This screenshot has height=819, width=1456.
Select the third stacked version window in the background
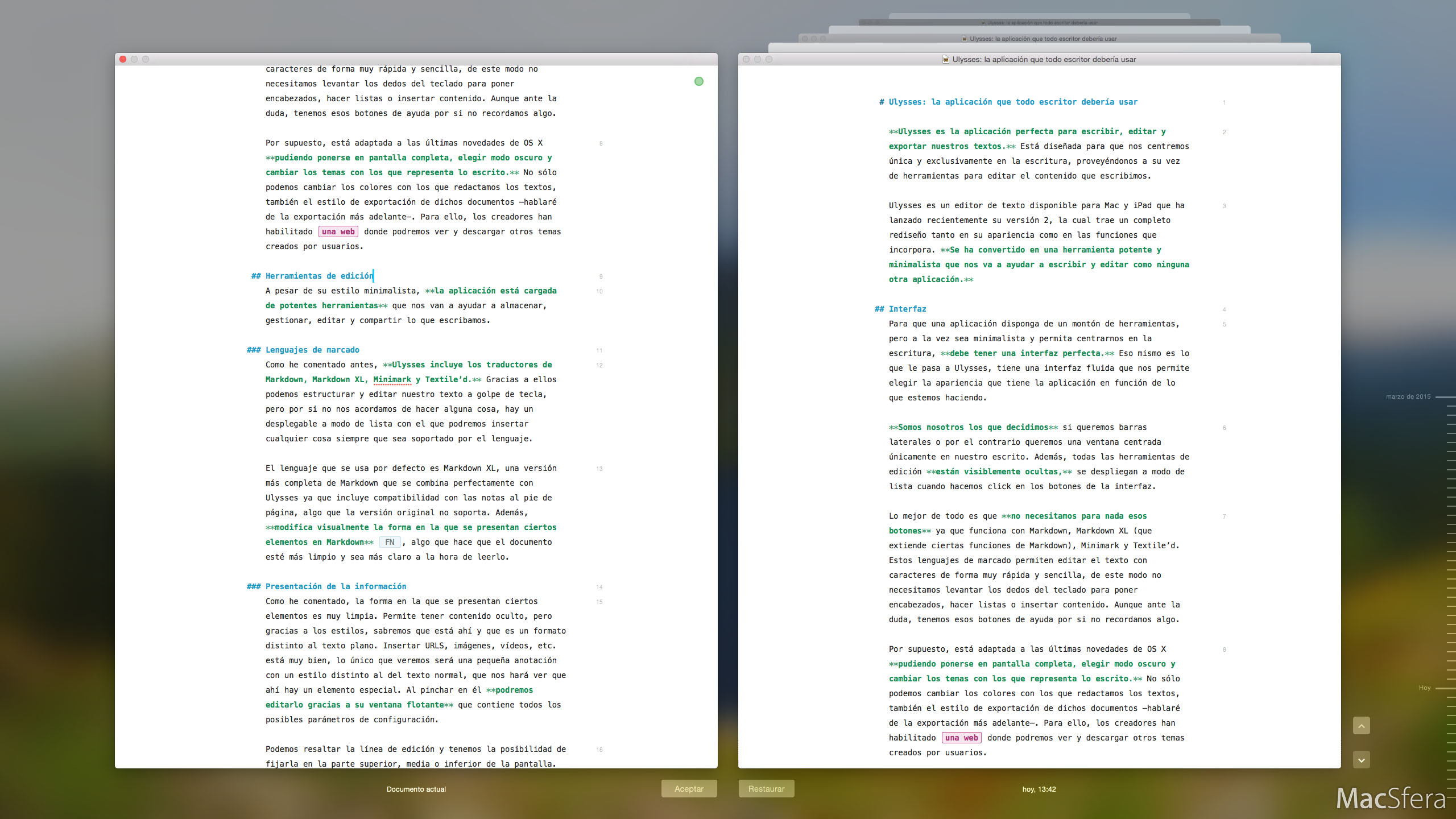(1040, 23)
